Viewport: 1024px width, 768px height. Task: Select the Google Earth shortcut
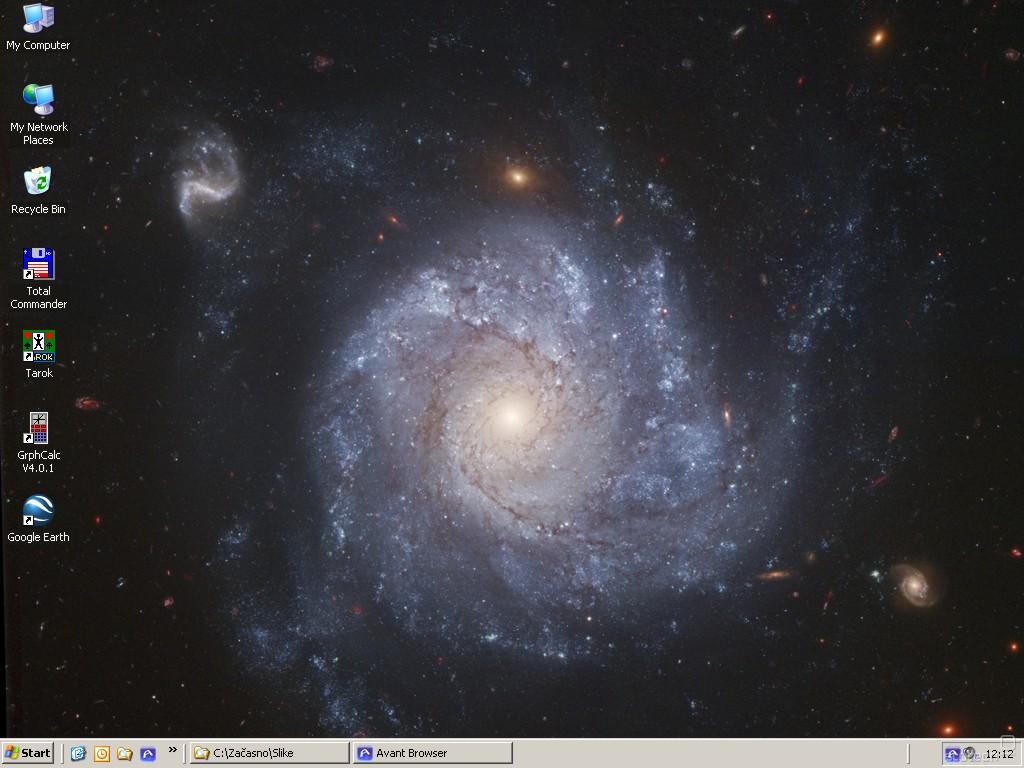(x=38, y=519)
